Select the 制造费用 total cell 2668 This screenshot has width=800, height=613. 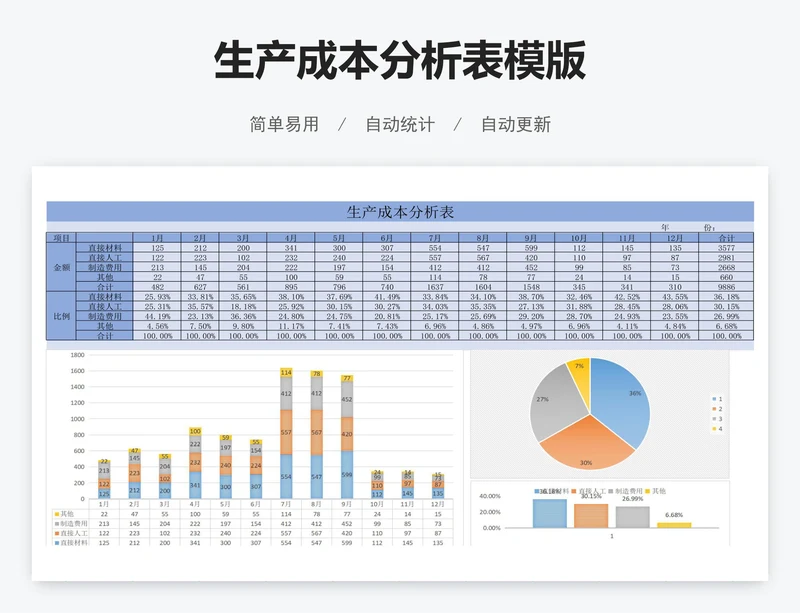click(x=726, y=267)
